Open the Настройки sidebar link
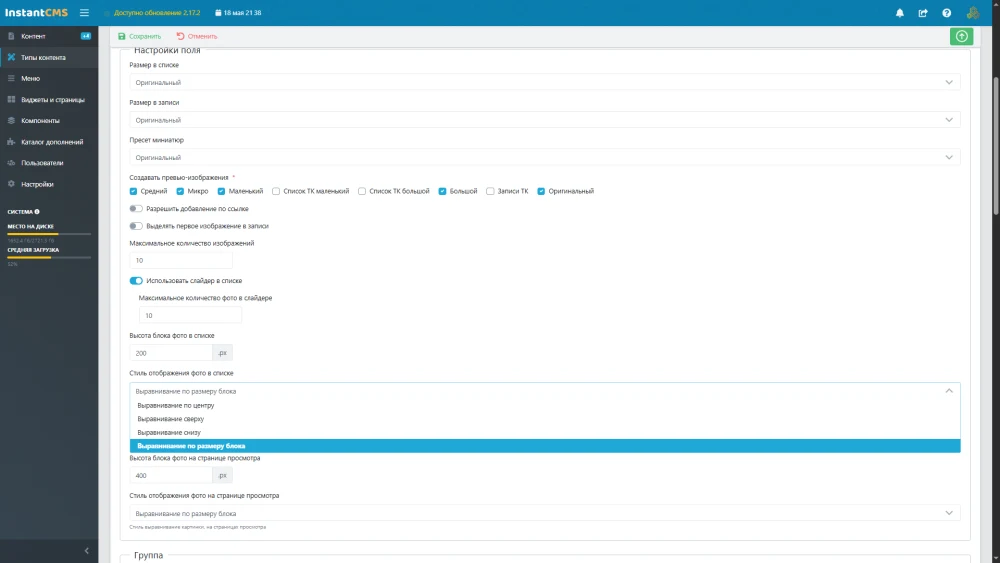 (49, 184)
